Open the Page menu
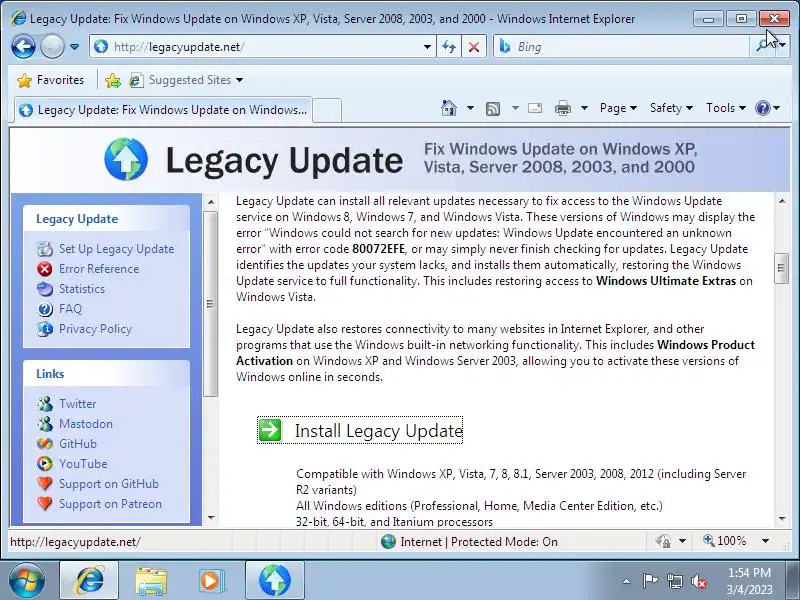This screenshot has height=600, width=800. click(618, 108)
